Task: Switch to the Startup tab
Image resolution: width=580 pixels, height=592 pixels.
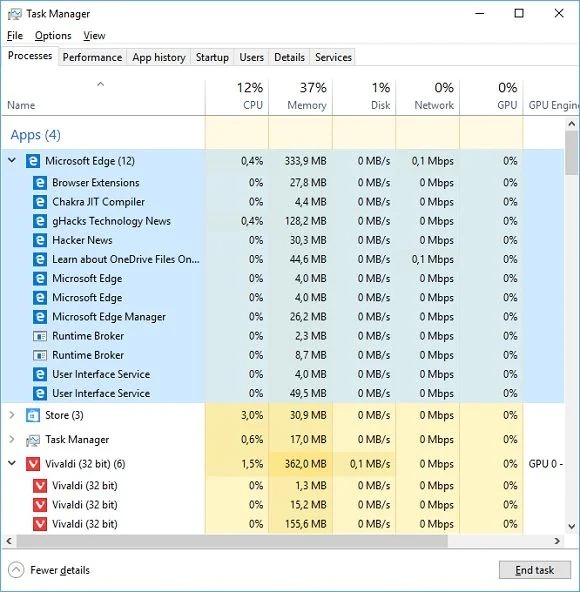Action: pos(212,57)
